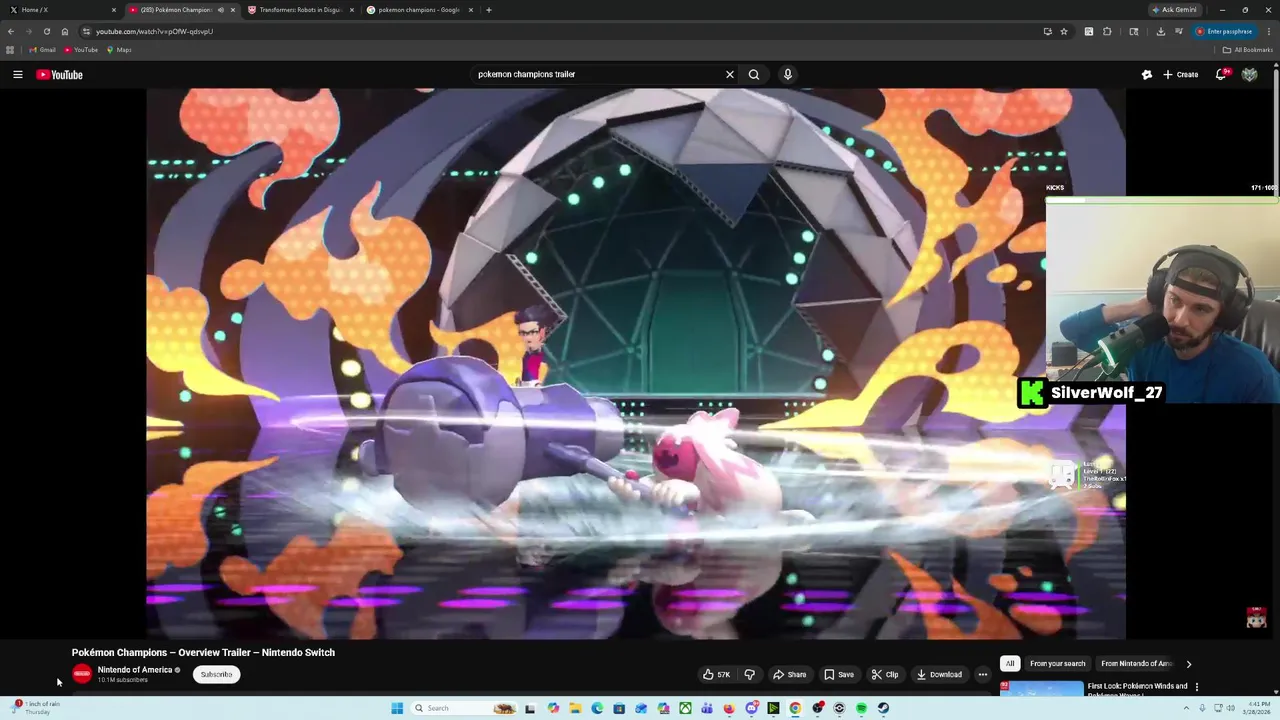
Task: Open notifications bell with 9+ badge
Action: (x=1221, y=74)
